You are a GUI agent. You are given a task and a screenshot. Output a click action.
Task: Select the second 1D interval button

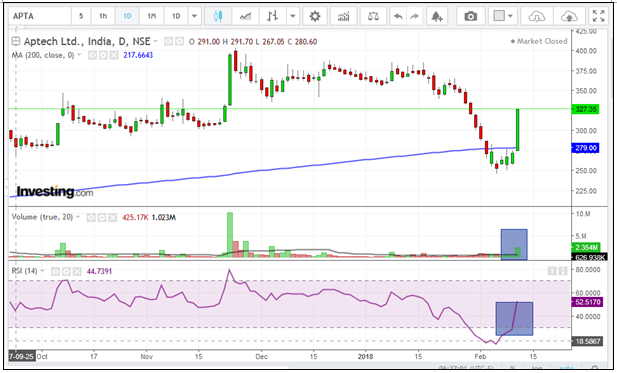click(x=176, y=16)
